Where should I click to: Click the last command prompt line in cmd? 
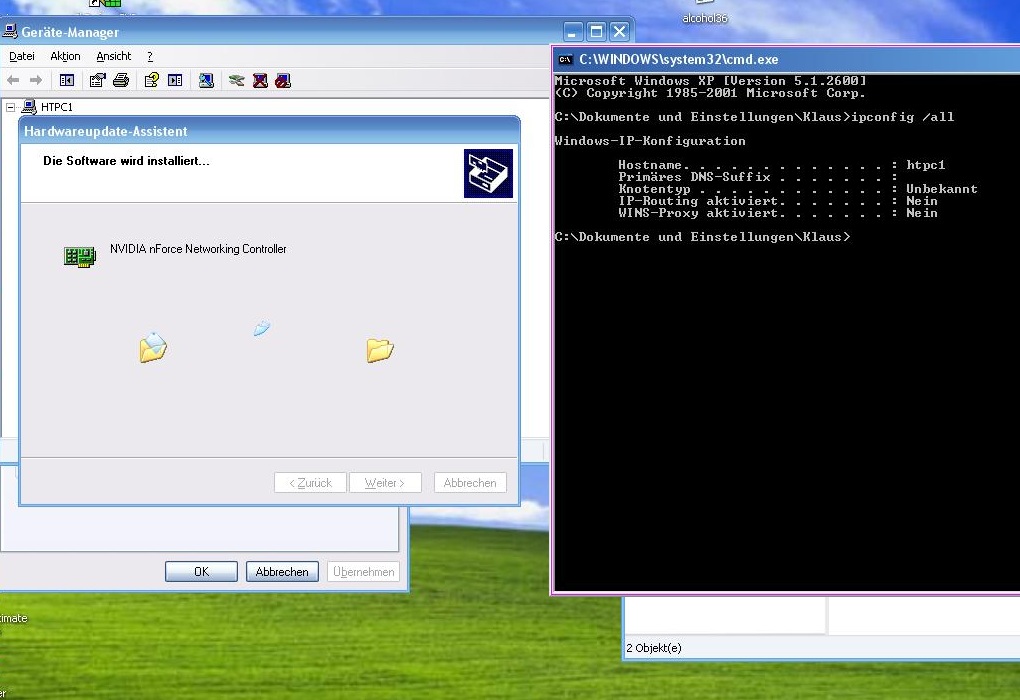tap(702, 237)
